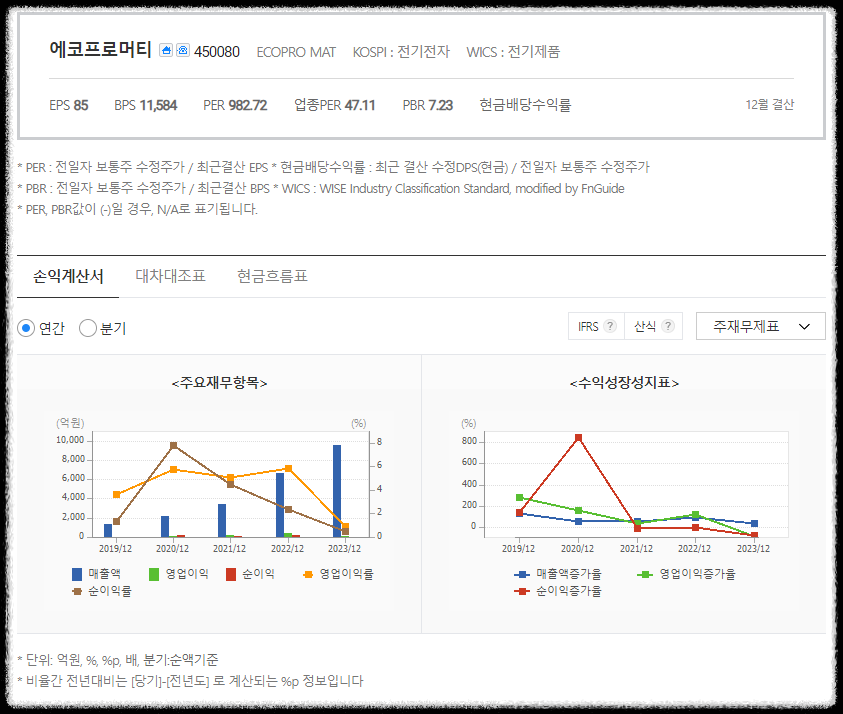Click the BPS 11,584 value

[158, 105]
